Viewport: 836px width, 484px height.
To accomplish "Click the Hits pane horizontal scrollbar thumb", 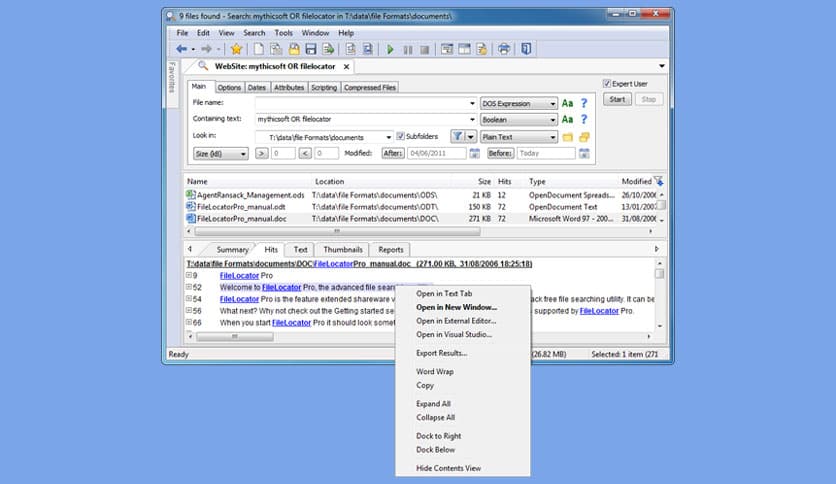I will pyautogui.click(x=235, y=337).
